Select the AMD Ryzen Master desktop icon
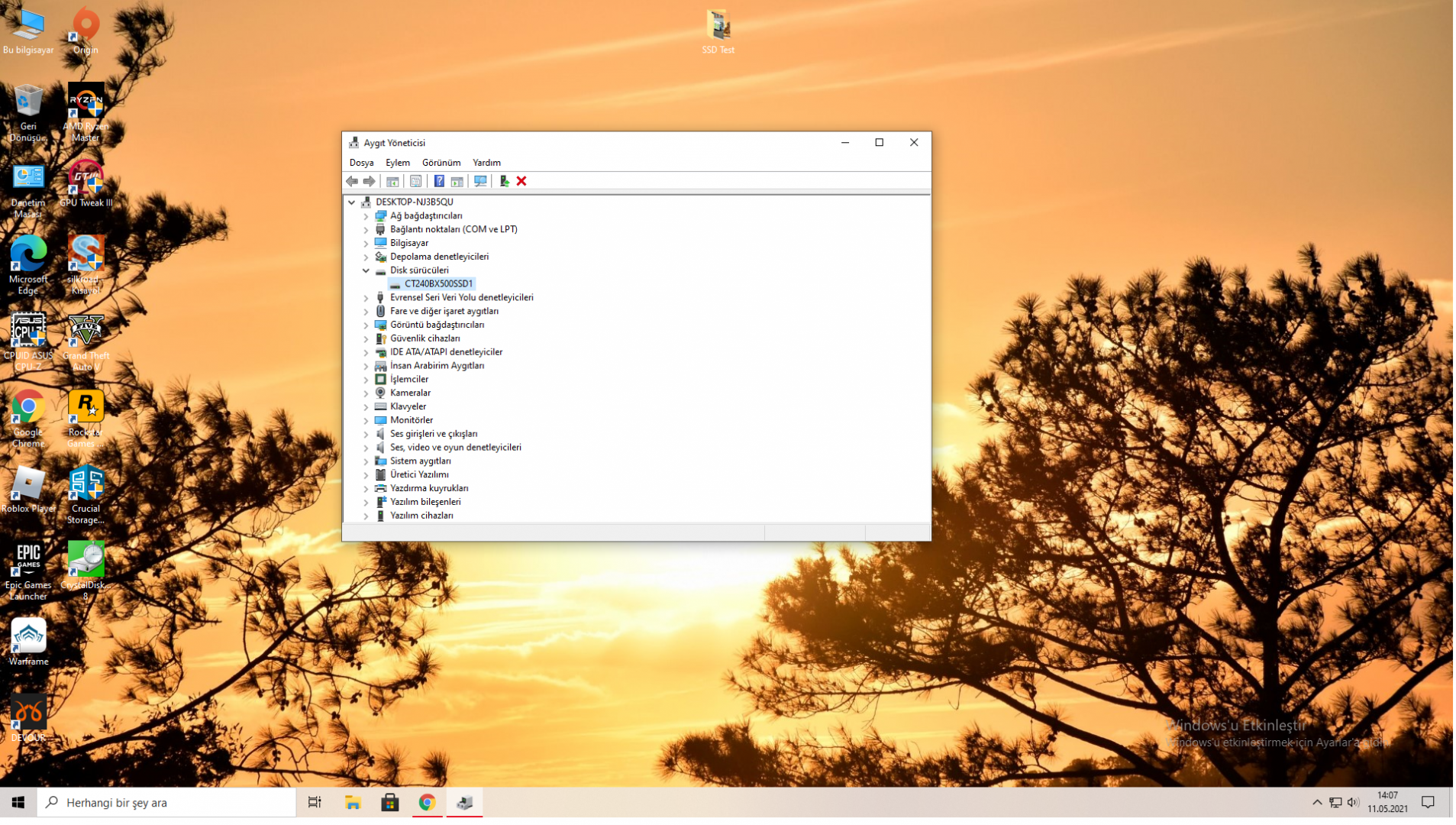This screenshot has width=1456, height=825. (x=86, y=112)
